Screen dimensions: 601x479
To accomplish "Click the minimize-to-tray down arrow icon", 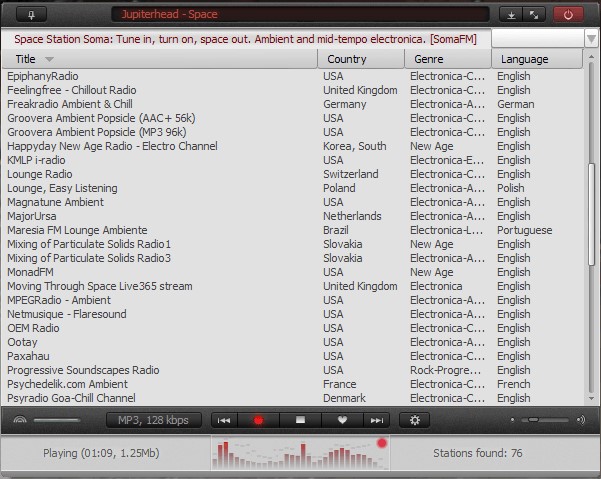I will click(x=511, y=14).
